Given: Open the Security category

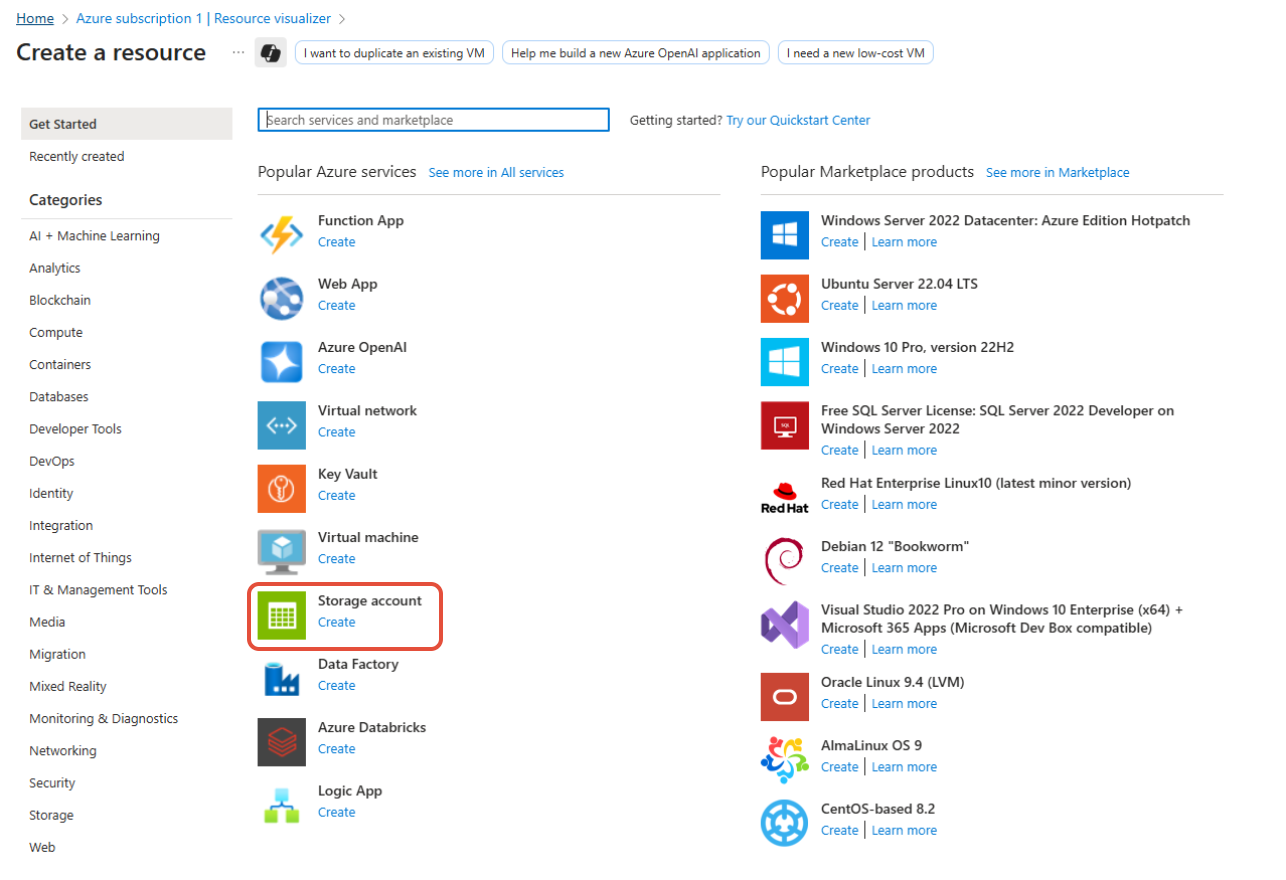Looking at the screenshot, I should [52, 783].
